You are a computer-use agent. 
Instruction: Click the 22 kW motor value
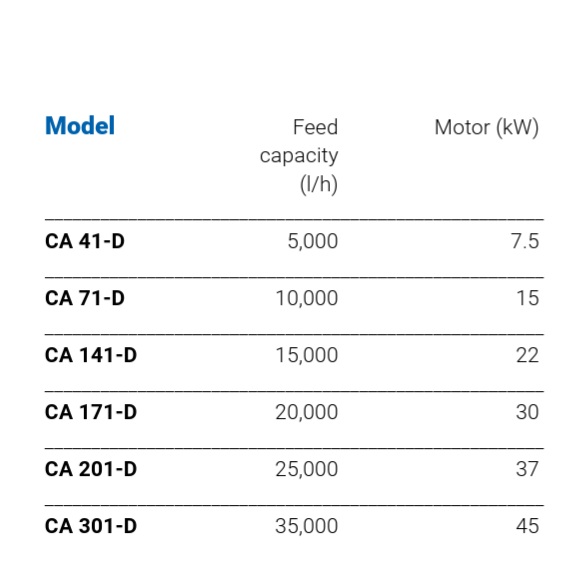(x=527, y=355)
